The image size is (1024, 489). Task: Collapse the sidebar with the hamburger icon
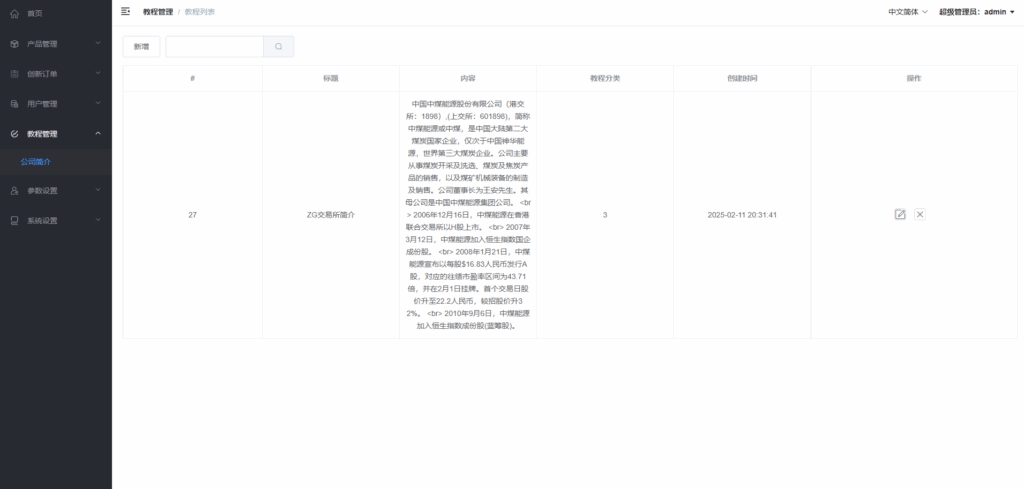pyautogui.click(x=125, y=11)
